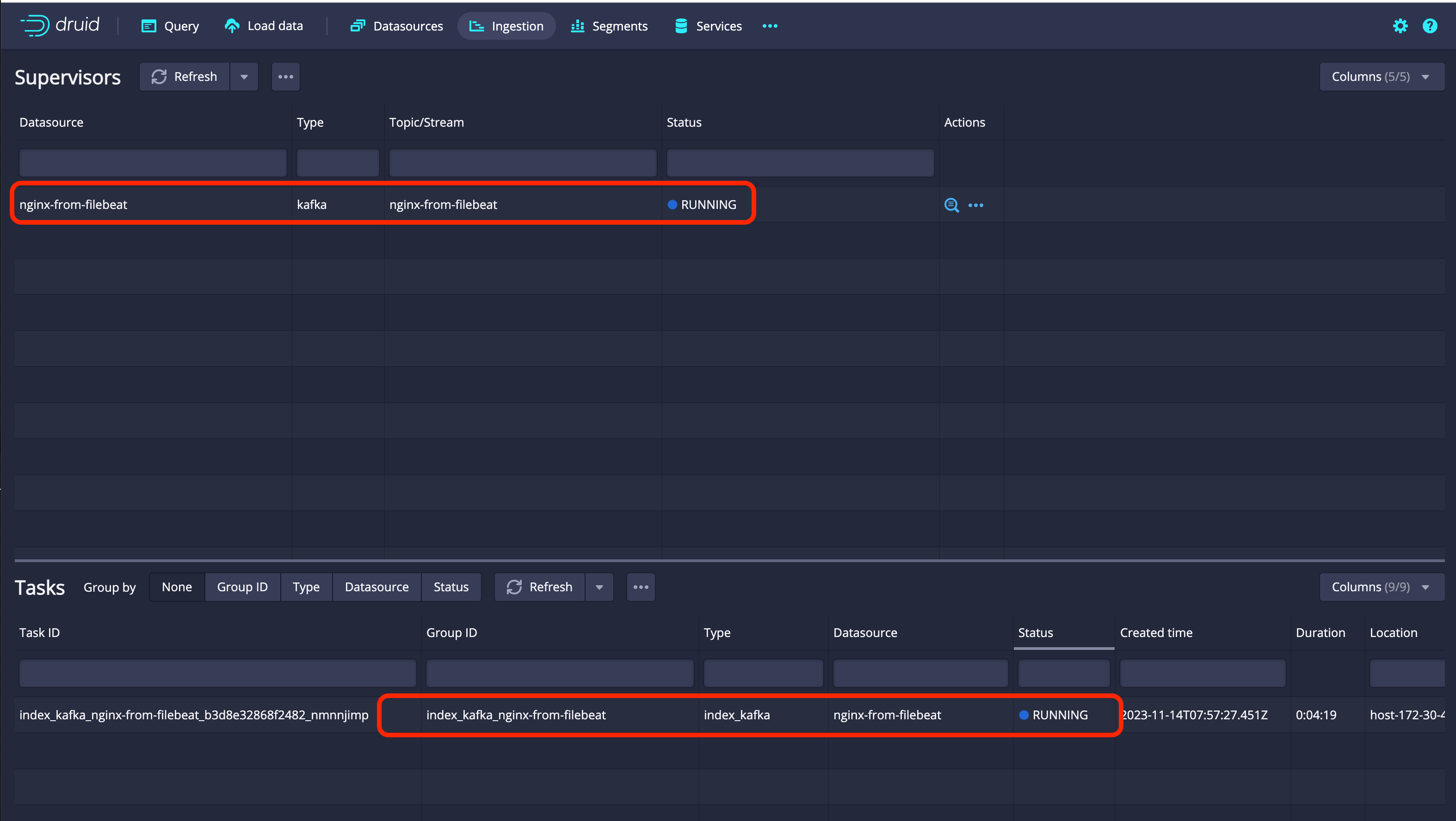The image size is (1456, 821).
Task: Click duration value 0:04:19
Action: coord(1316,715)
